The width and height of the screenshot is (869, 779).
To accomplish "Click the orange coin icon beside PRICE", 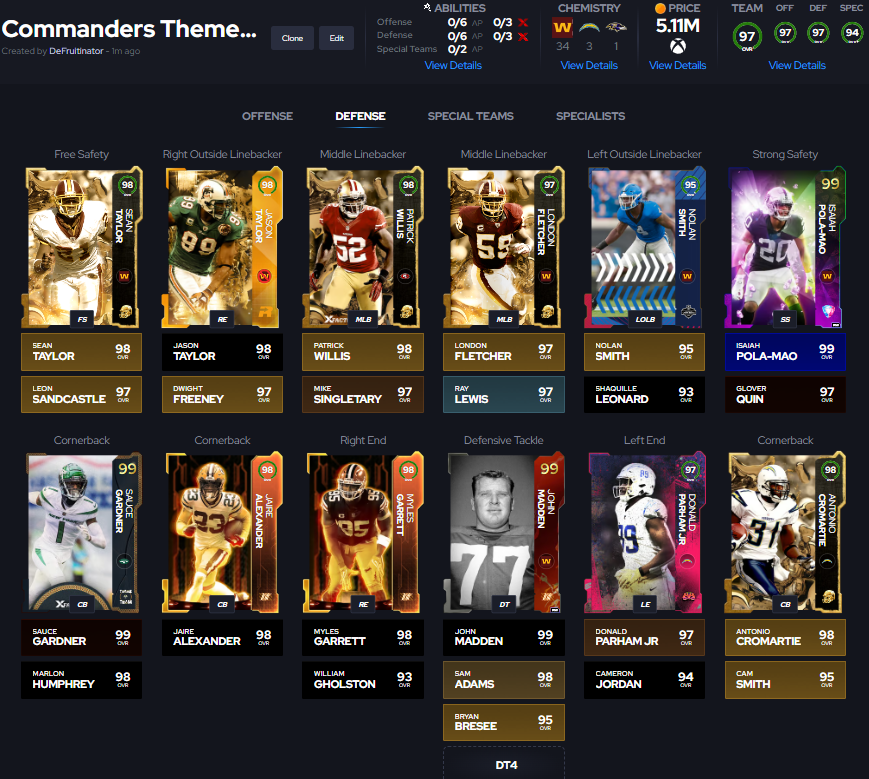I will pos(657,8).
